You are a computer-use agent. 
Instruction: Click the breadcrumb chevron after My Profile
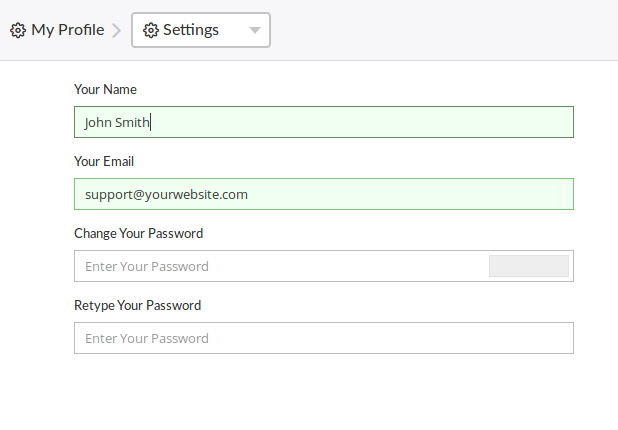pyautogui.click(x=117, y=30)
